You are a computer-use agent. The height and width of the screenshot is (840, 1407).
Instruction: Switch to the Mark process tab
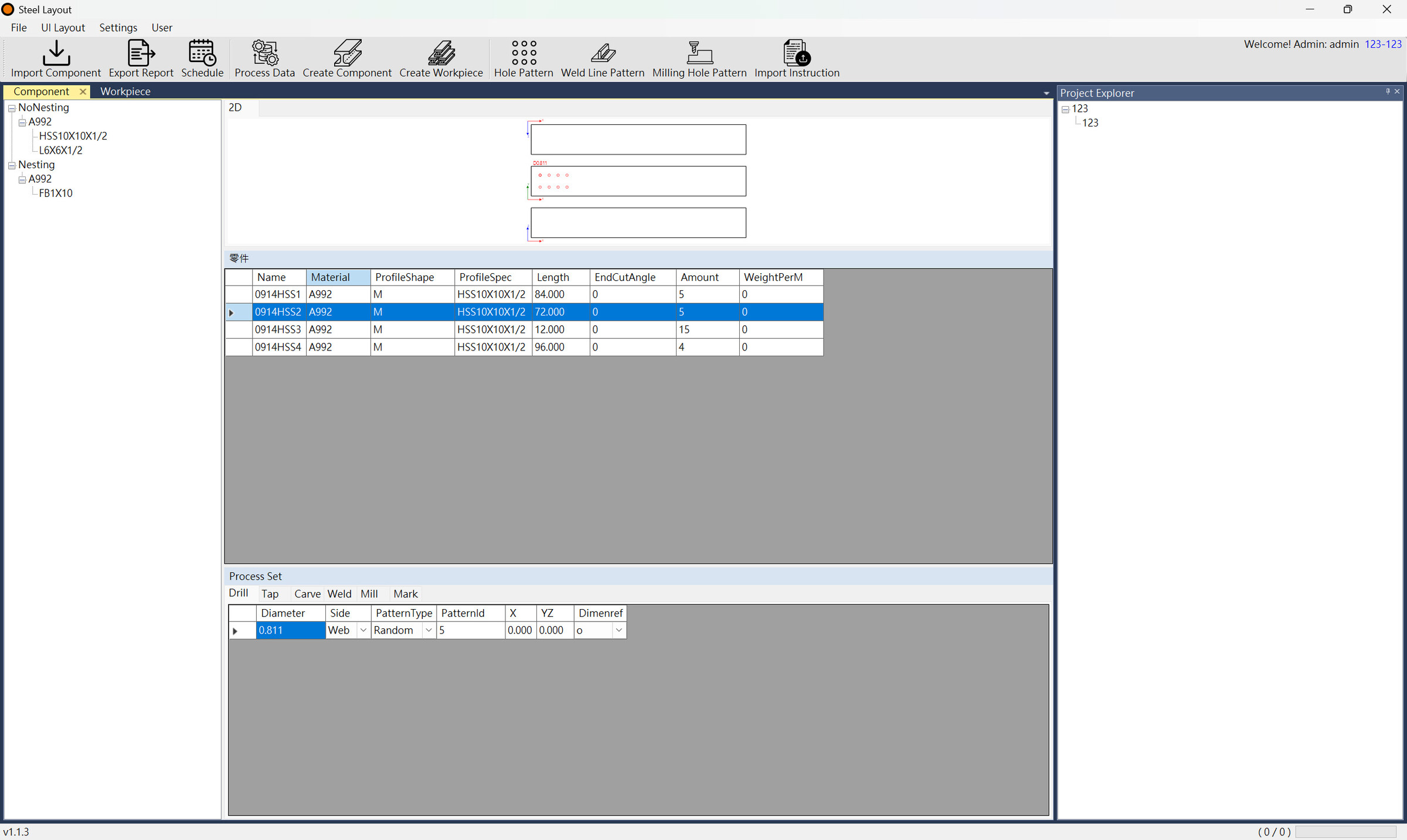pos(406,594)
